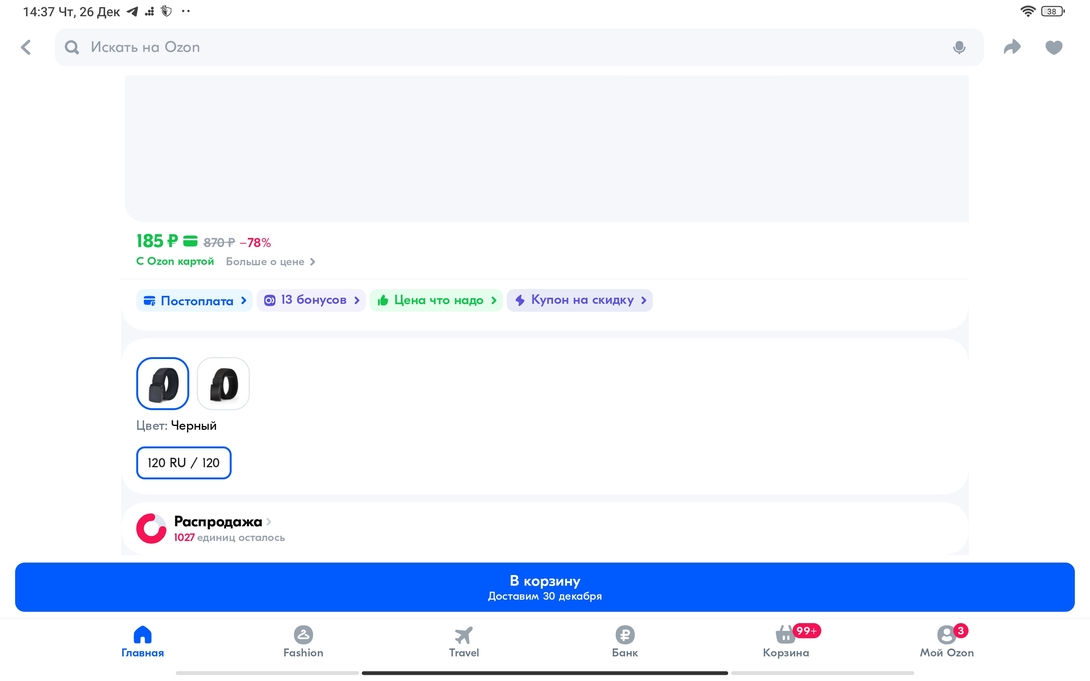
Task: Tap the share arrow icon
Action: coord(1012,47)
